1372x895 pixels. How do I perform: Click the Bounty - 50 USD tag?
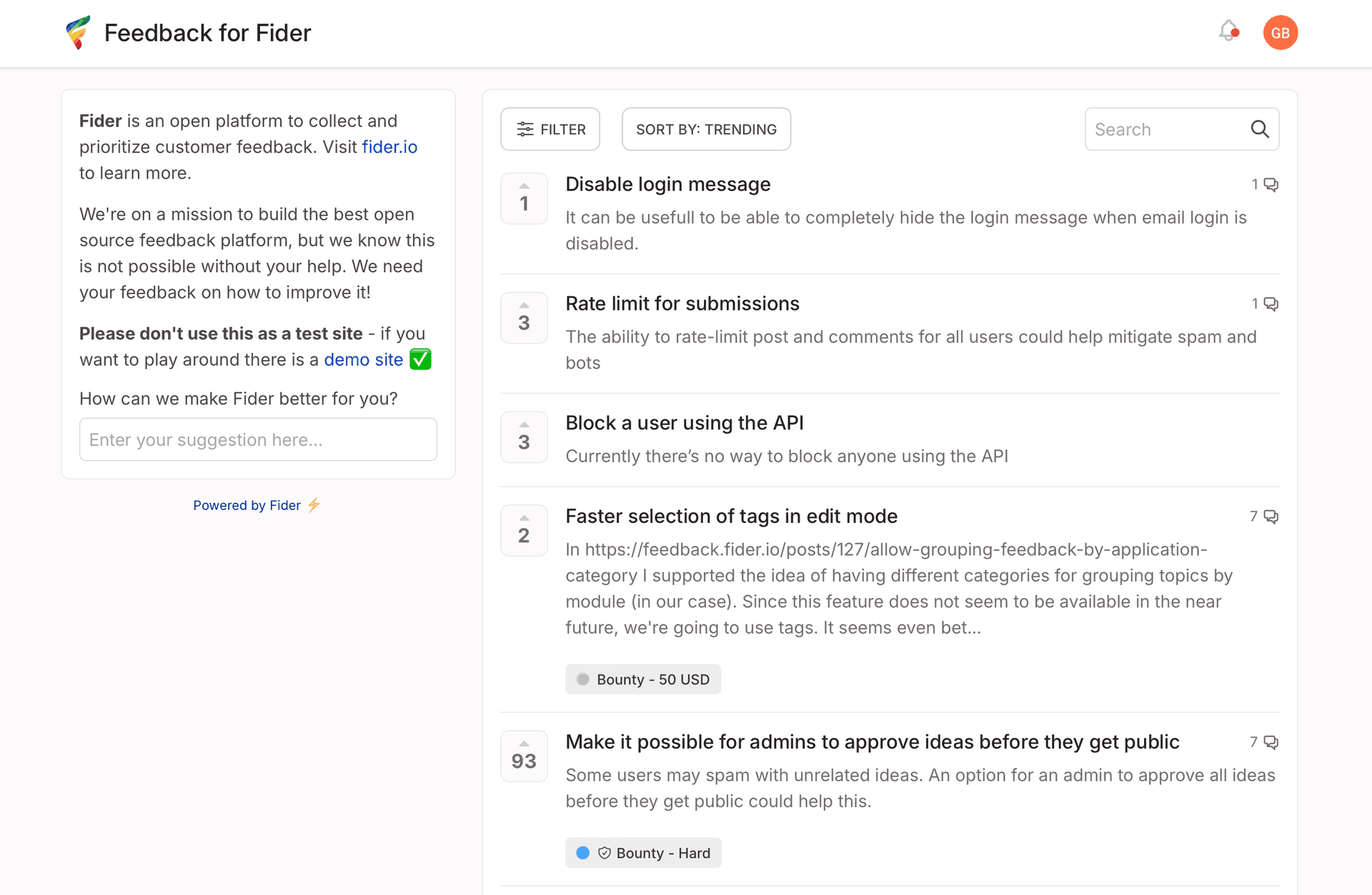pyautogui.click(x=643, y=679)
